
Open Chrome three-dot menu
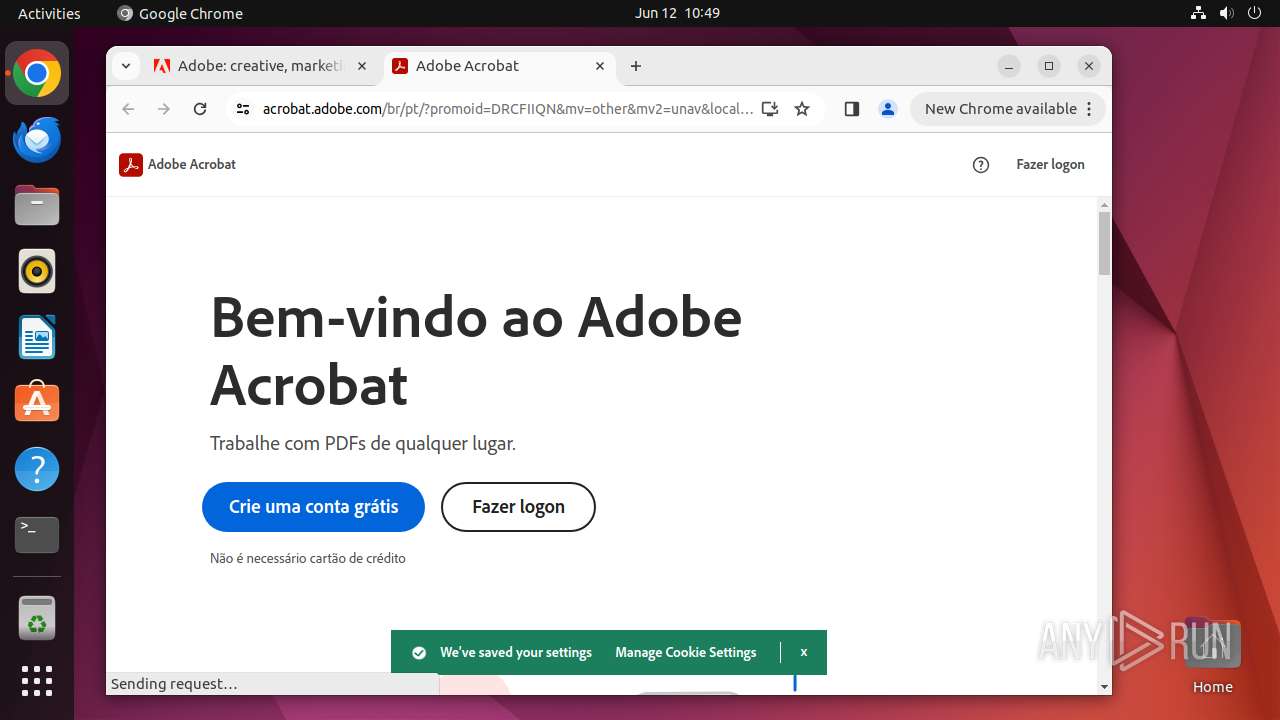1090,109
